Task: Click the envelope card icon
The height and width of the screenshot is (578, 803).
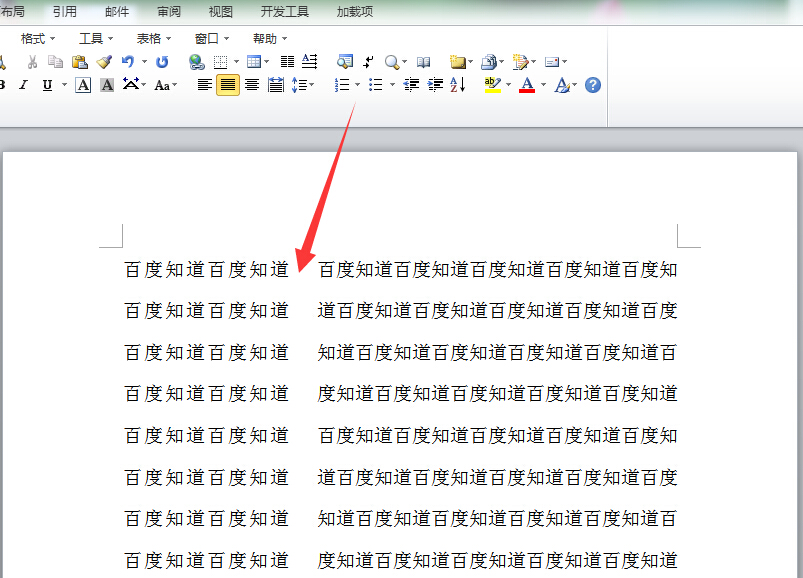Action: click(553, 62)
